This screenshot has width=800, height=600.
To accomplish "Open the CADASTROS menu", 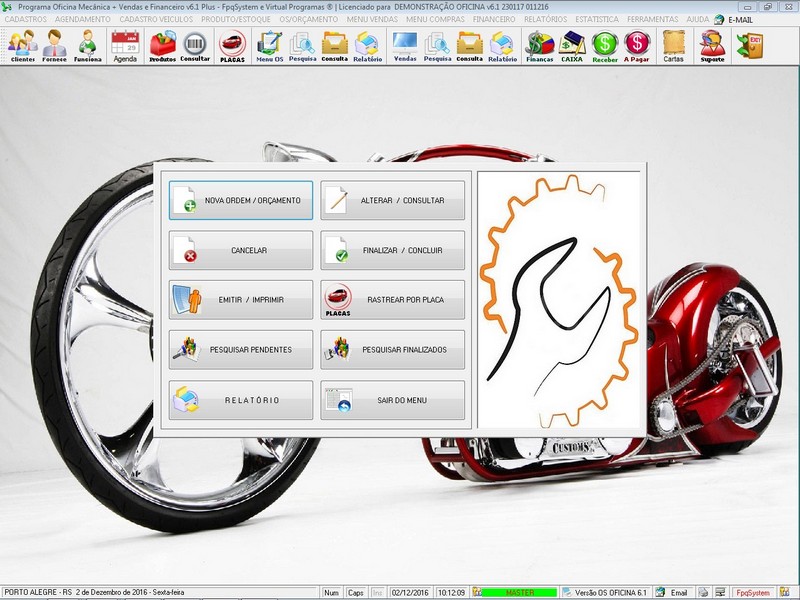I will tap(26, 19).
